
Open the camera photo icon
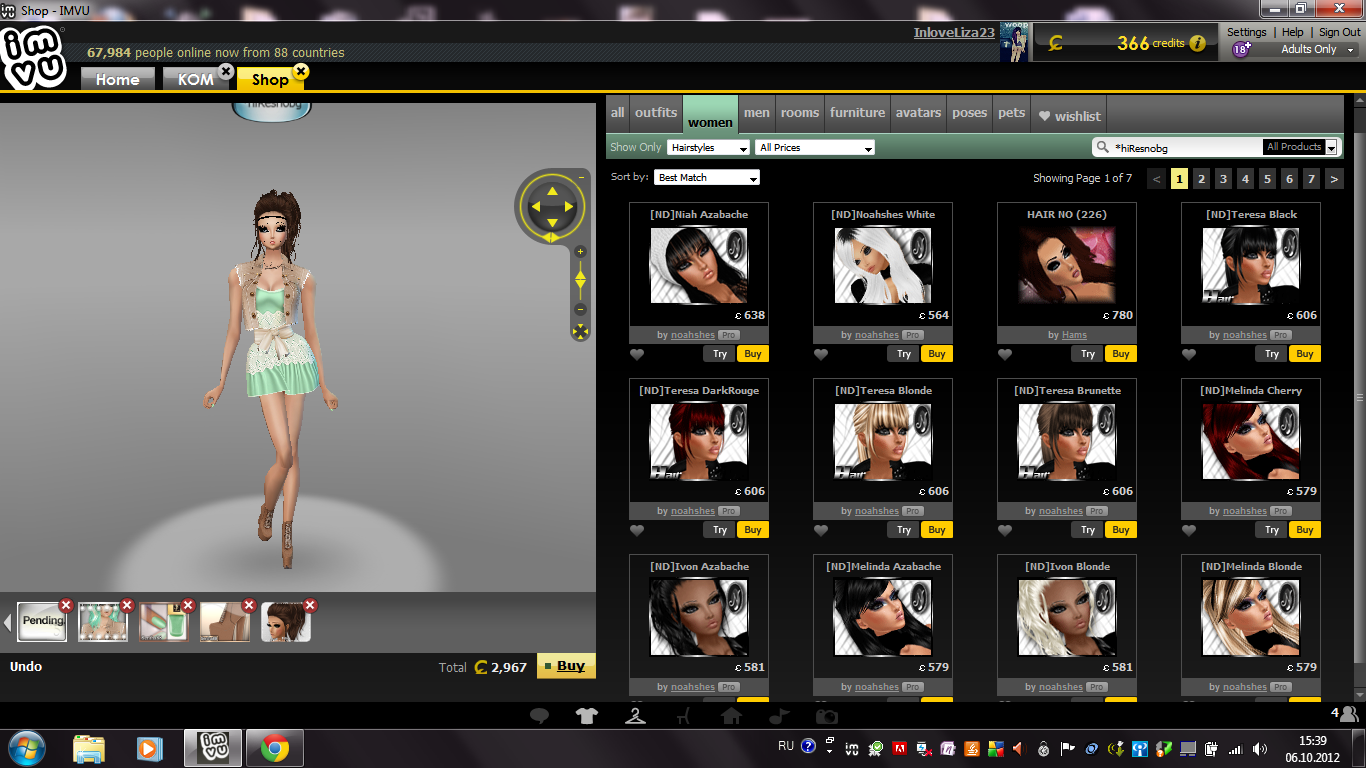(827, 716)
